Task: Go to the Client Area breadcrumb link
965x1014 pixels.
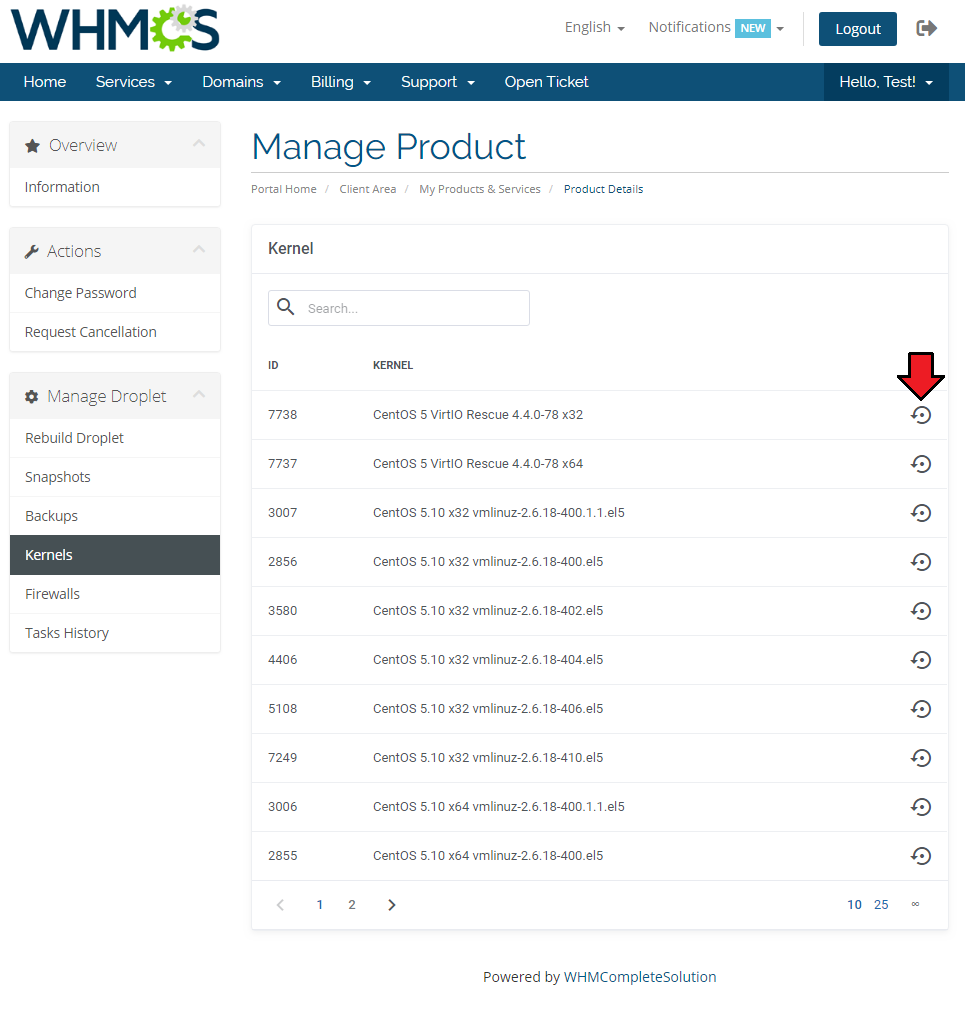Action: point(367,189)
